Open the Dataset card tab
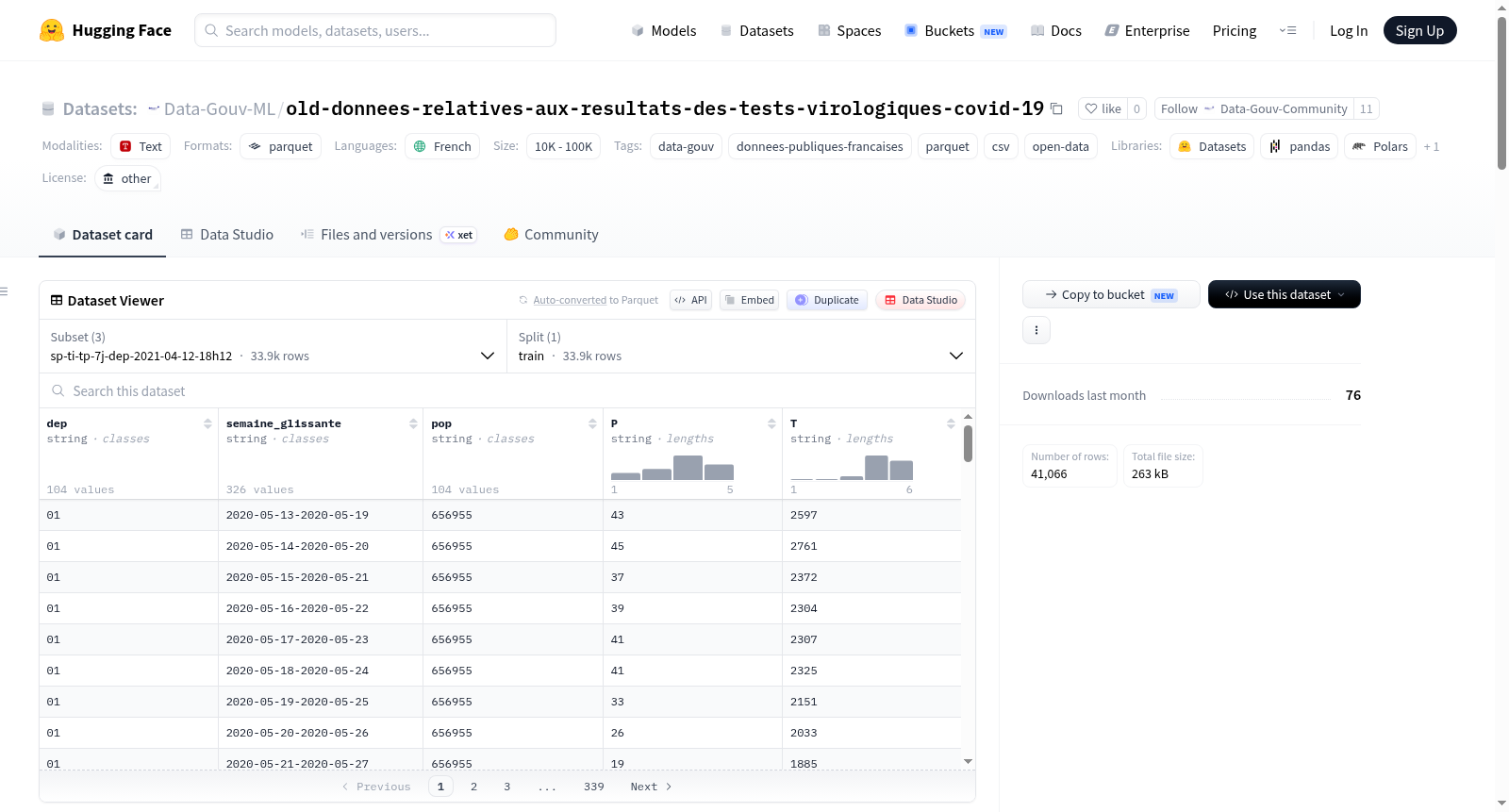 coord(103,234)
